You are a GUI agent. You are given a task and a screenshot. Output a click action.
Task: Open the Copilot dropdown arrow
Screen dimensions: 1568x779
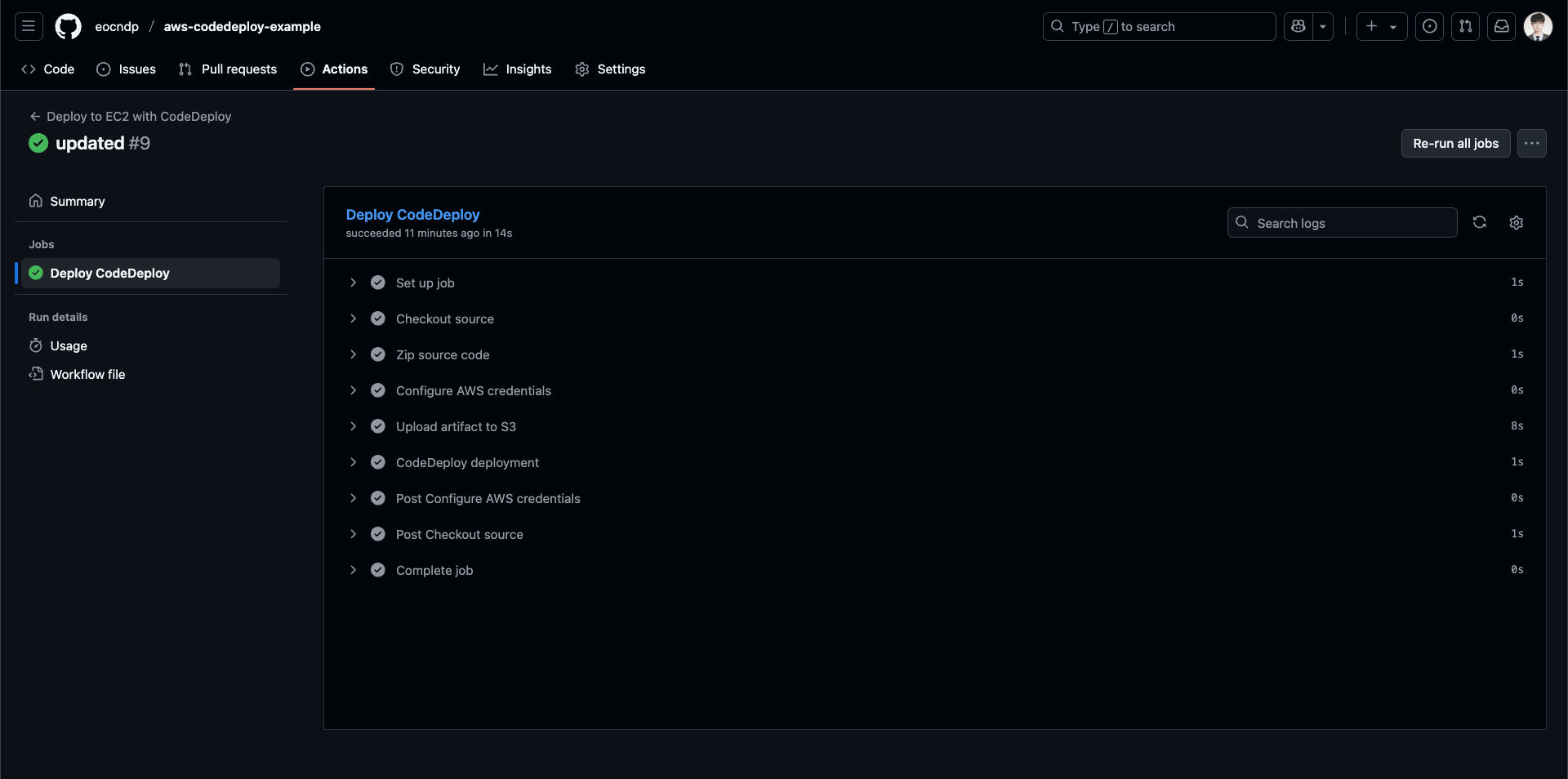click(1323, 26)
